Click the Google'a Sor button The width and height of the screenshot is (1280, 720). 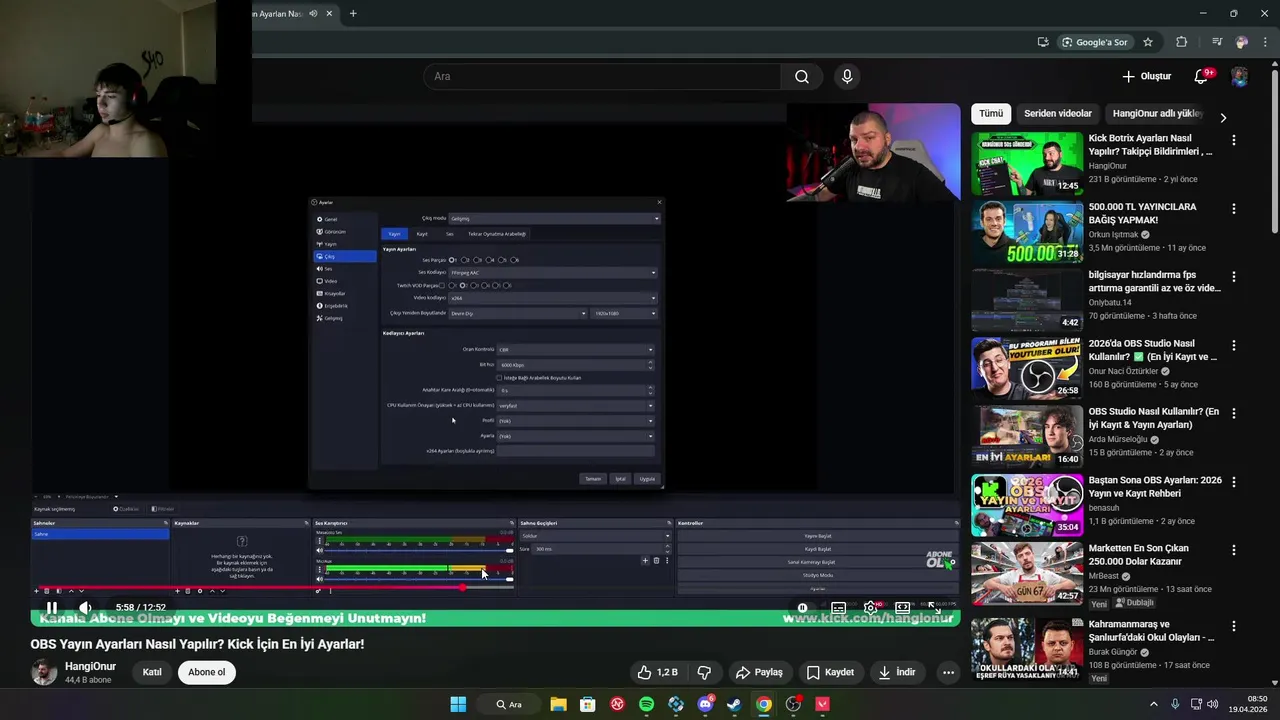[1095, 42]
